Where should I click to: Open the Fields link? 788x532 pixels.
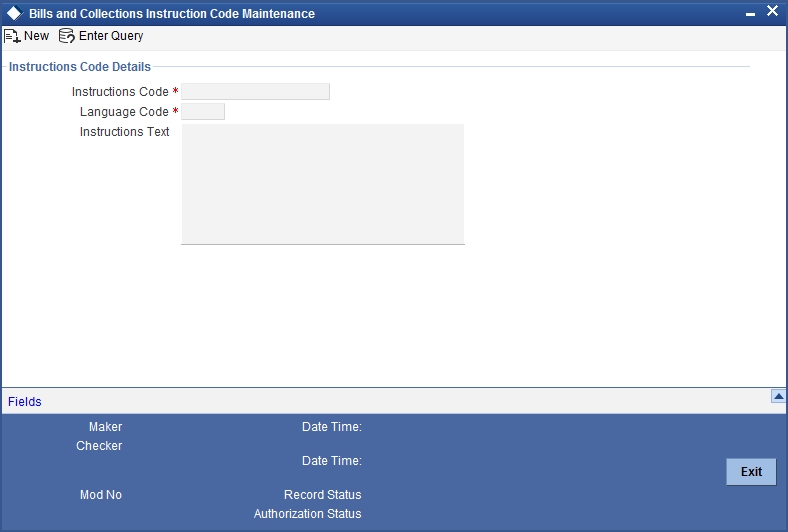(25, 402)
